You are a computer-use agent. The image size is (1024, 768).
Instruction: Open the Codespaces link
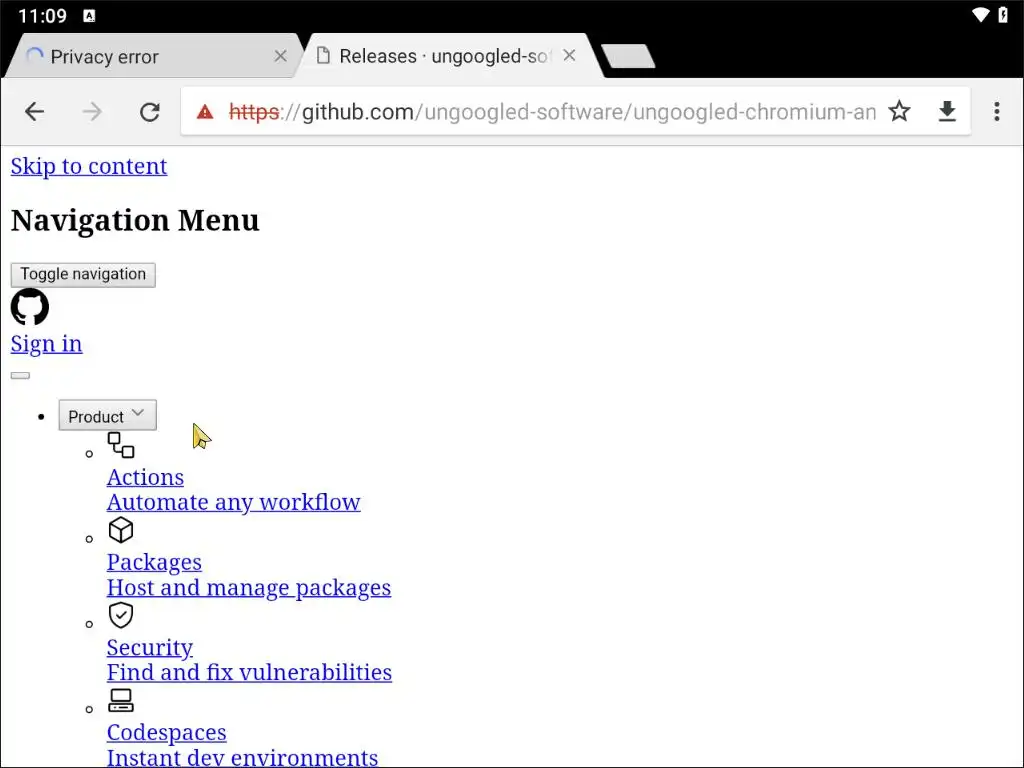pos(167,733)
